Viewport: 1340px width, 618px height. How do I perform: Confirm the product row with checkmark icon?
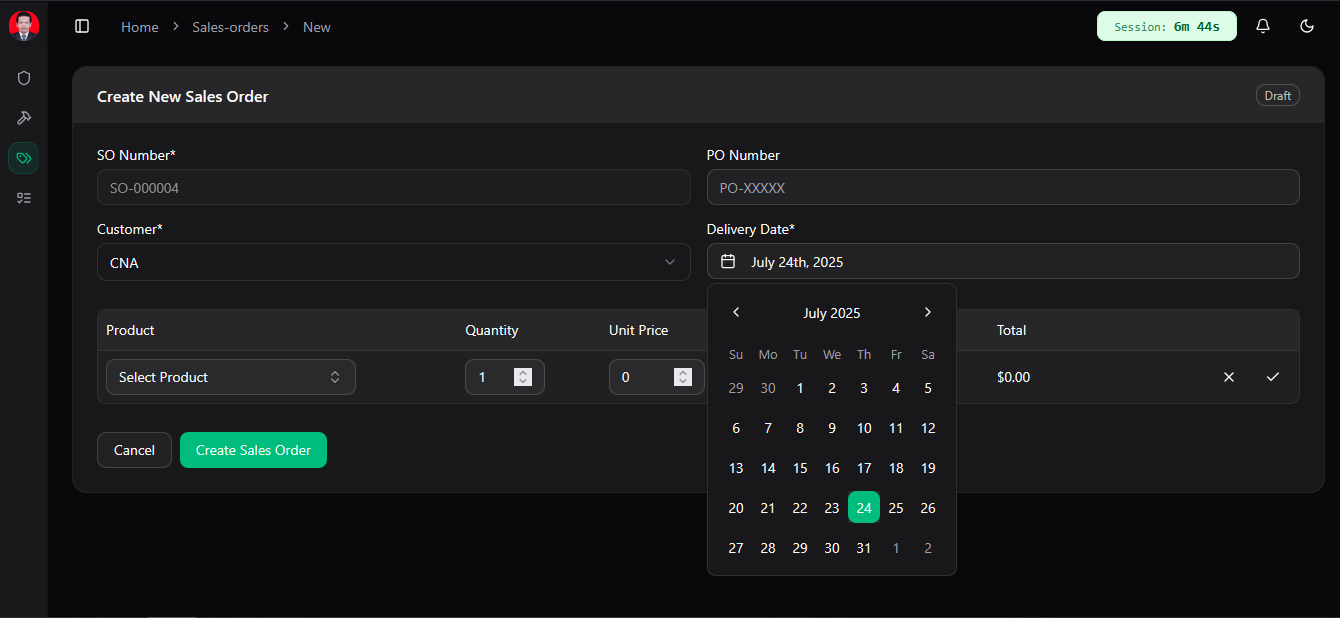(x=1273, y=377)
